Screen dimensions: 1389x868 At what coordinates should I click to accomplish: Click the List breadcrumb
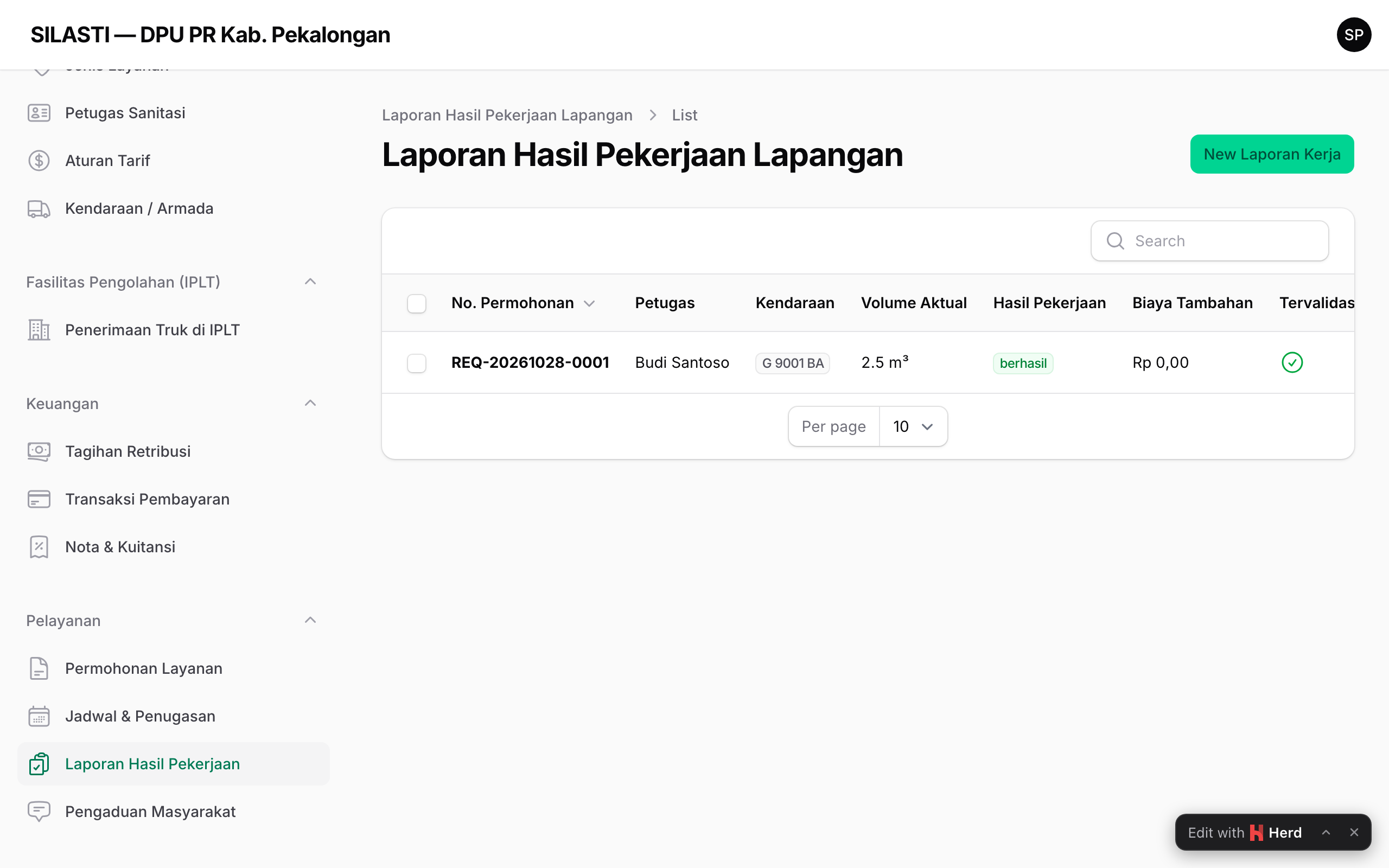[x=685, y=116]
